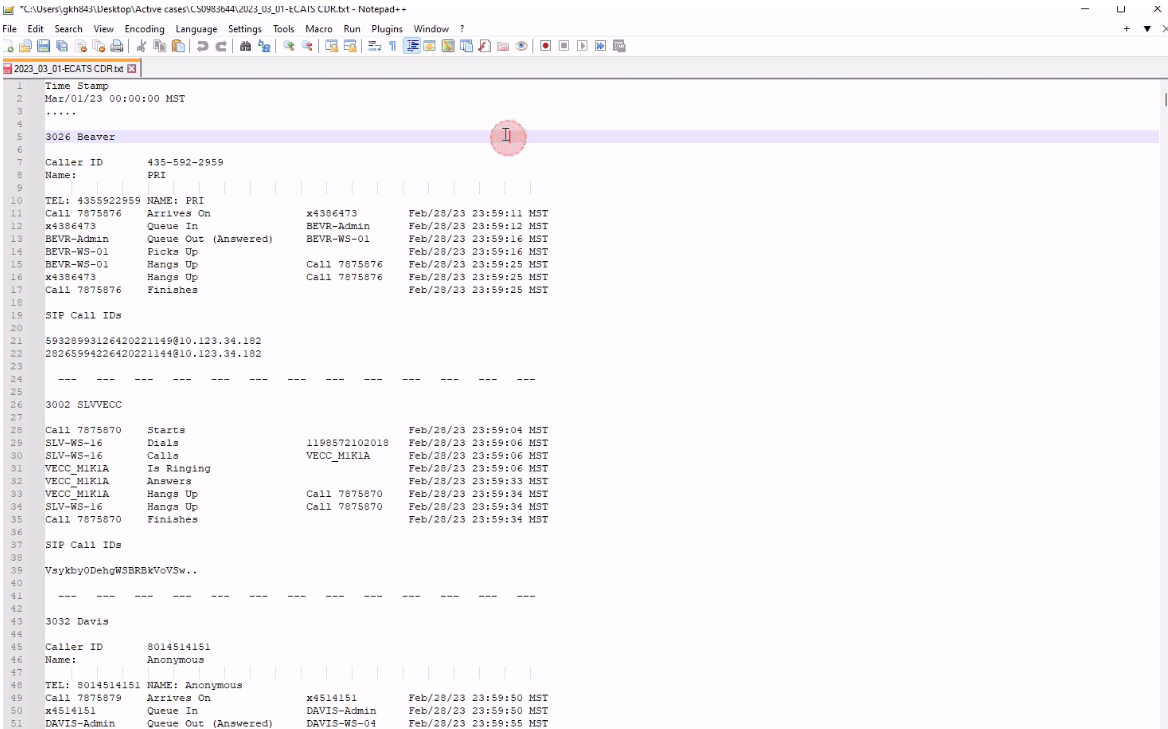Image resolution: width=1168 pixels, height=729 pixels.
Task: Save the current file via toolbar
Action: pos(43,46)
